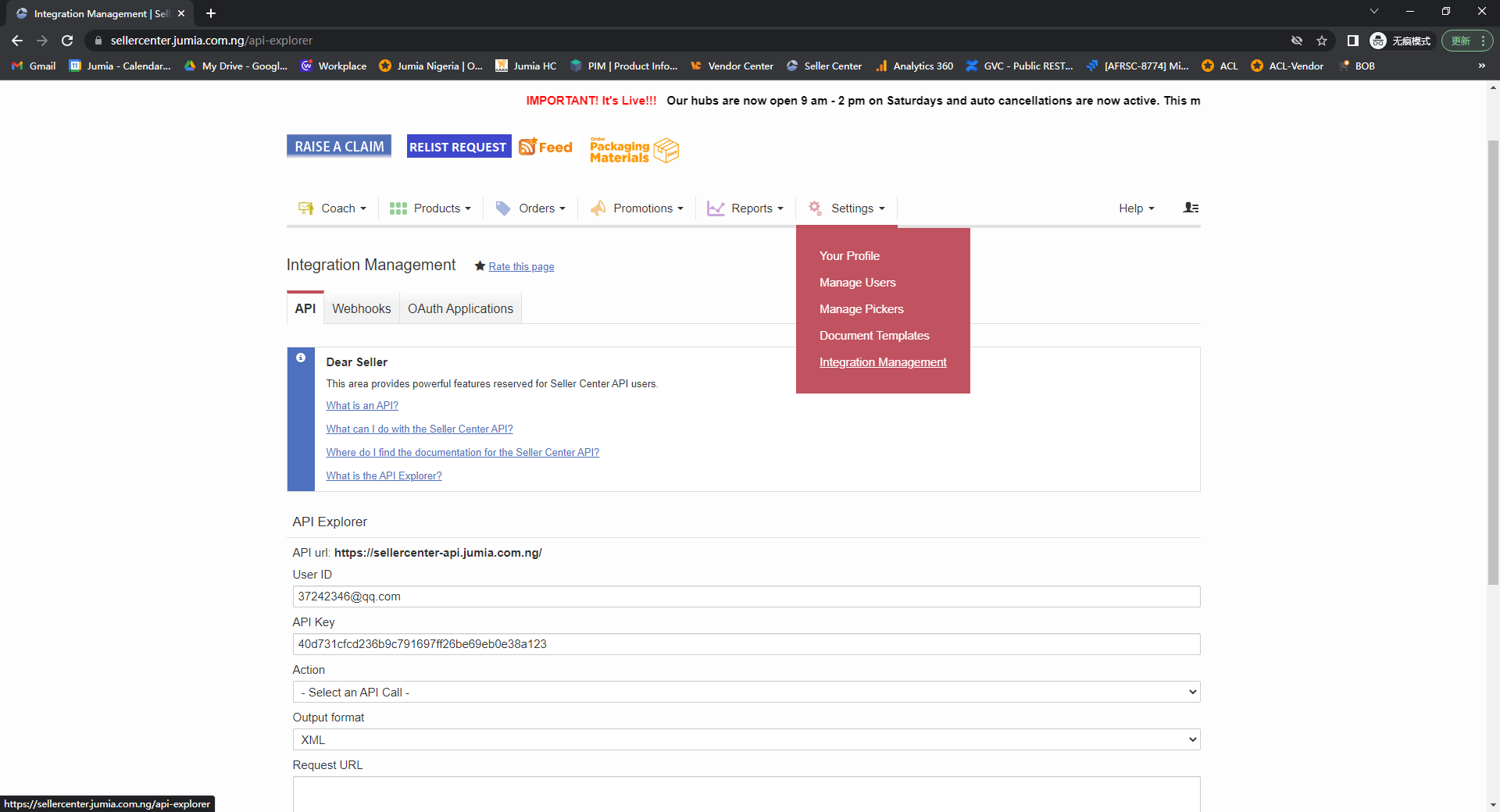Open Gmail bookmark
Image resolution: width=1500 pixels, height=812 pixels.
click(x=34, y=66)
